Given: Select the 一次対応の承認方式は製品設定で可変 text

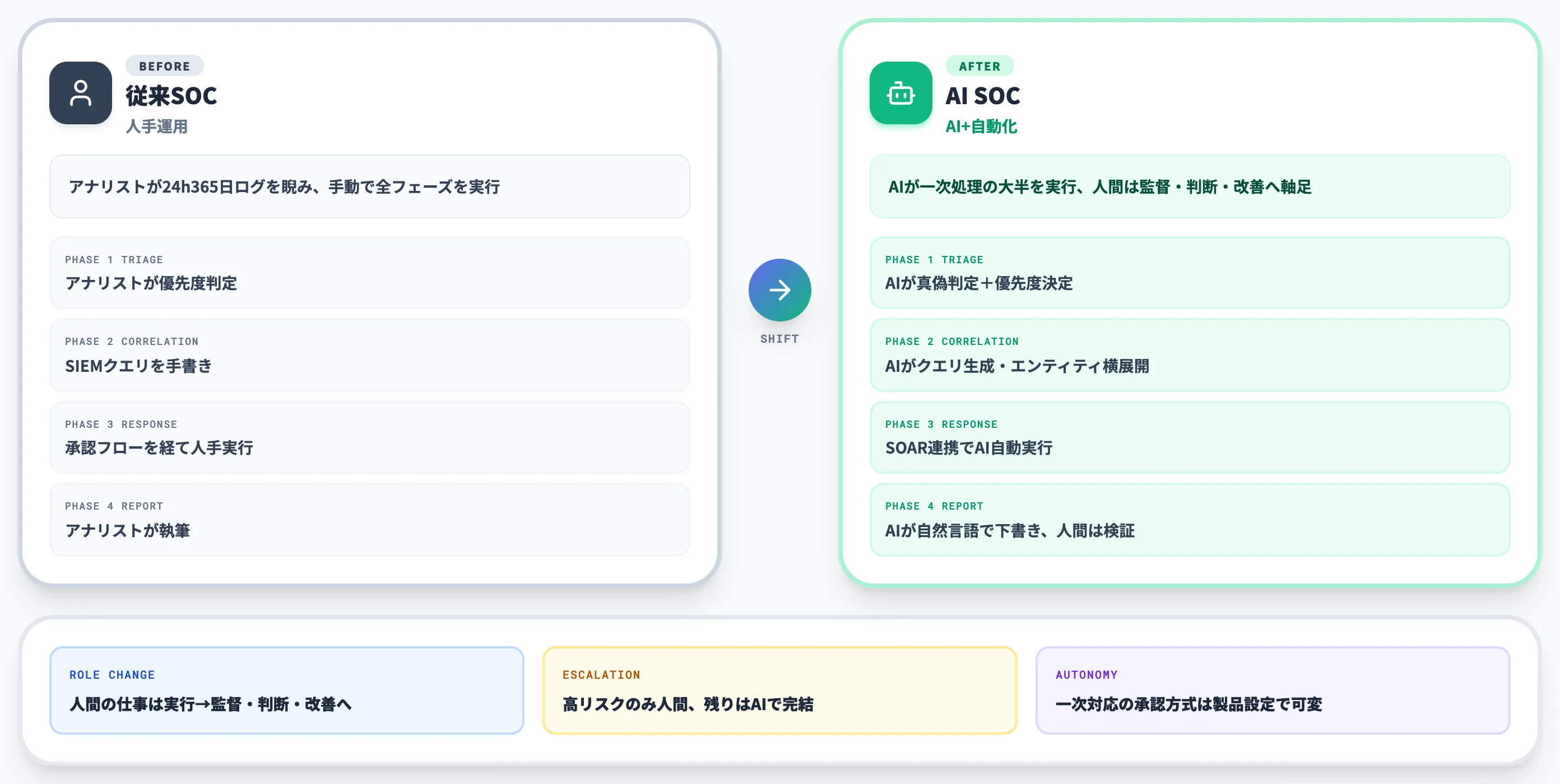Looking at the screenshot, I should (1189, 704).
